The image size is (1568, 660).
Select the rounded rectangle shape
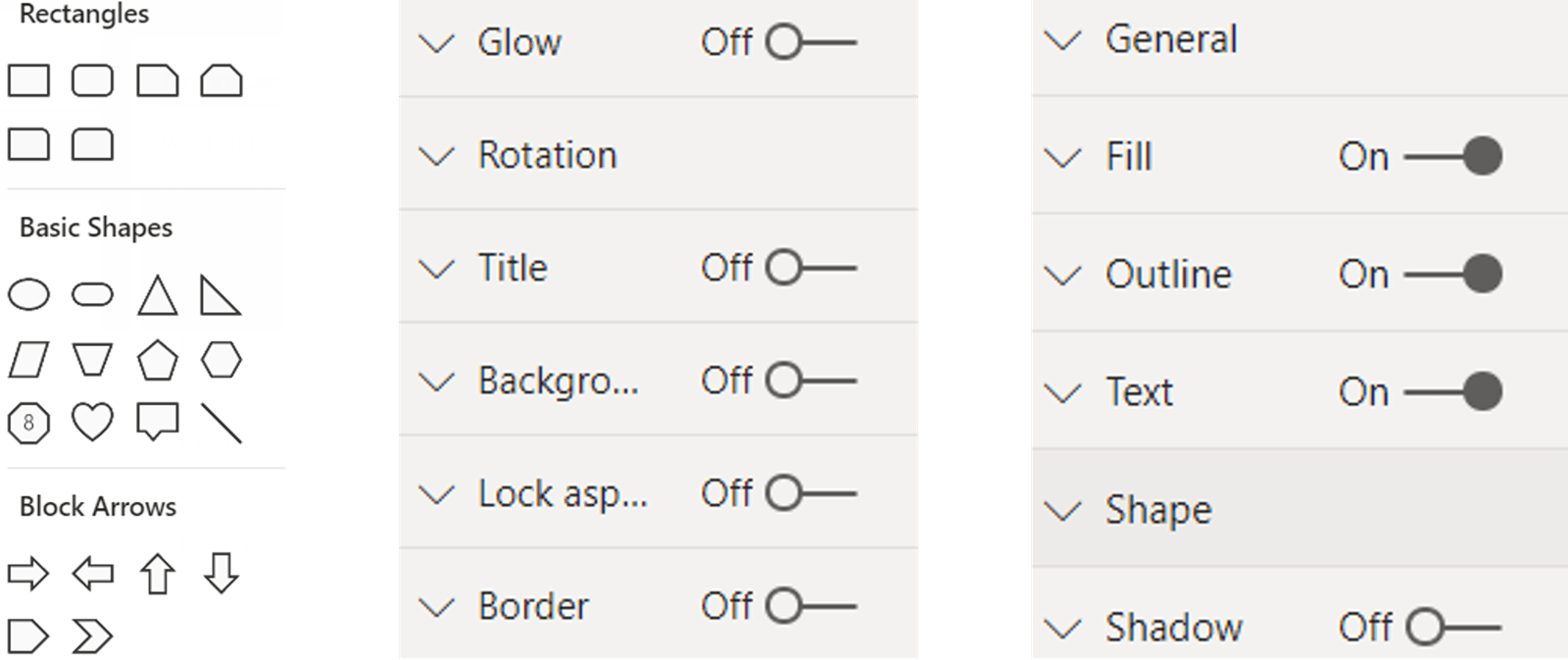(92, 80)
